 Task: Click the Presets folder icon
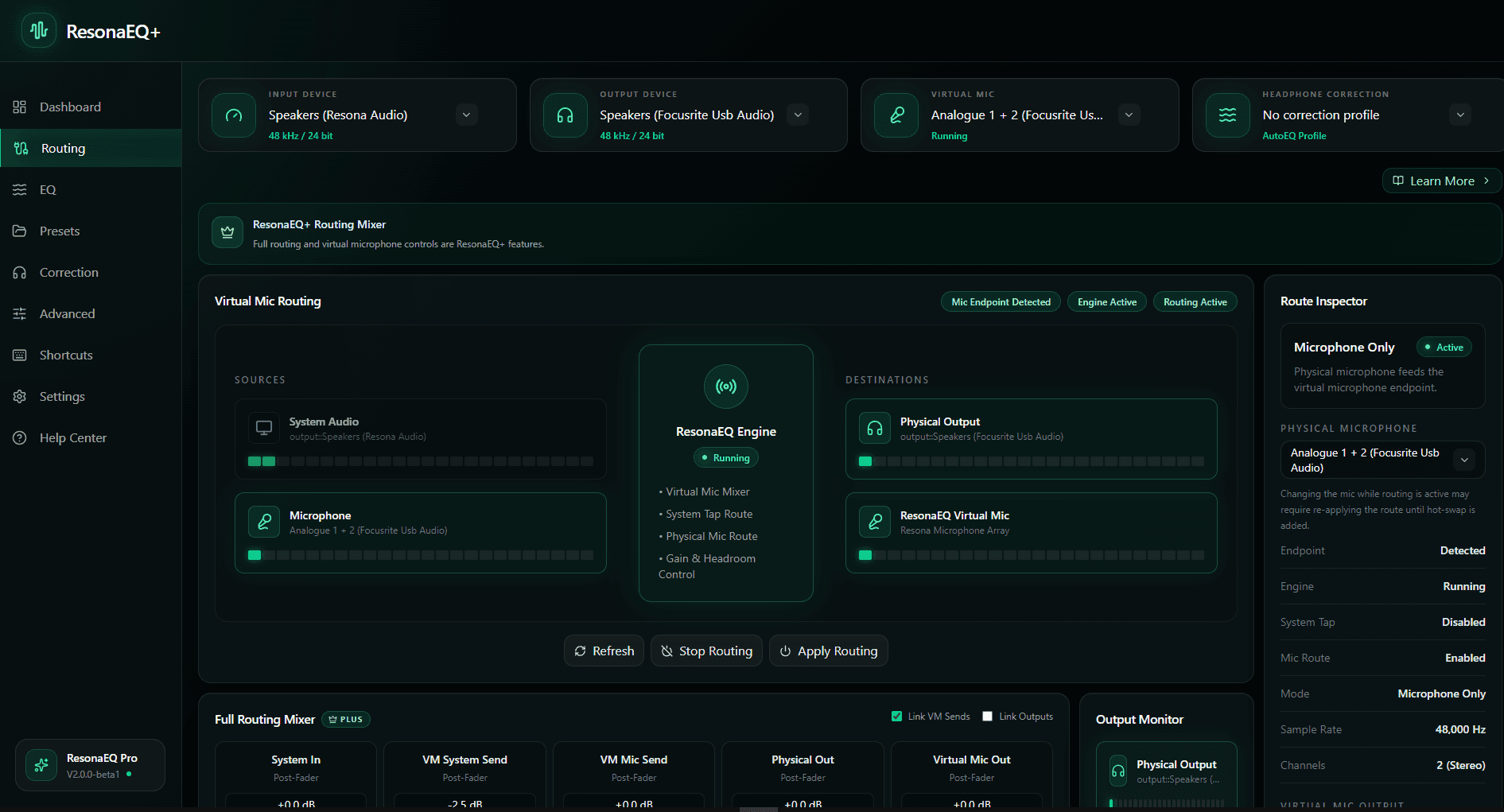pyautogui.click(x=20, y=231)
